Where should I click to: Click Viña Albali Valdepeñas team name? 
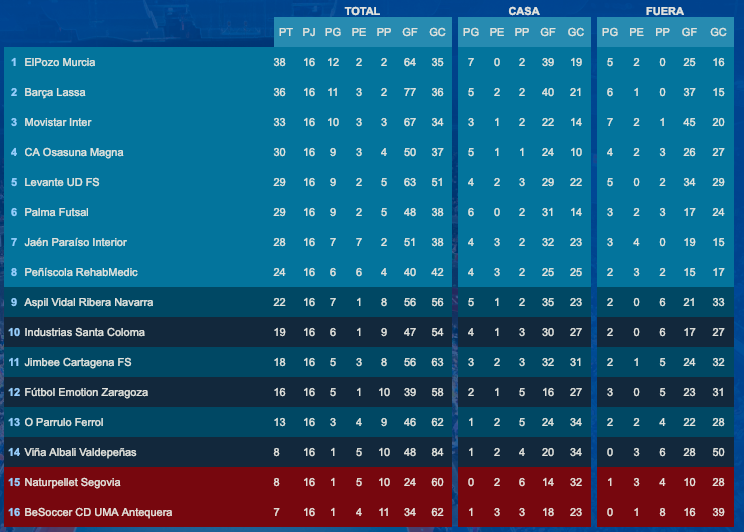pos(82,452)
